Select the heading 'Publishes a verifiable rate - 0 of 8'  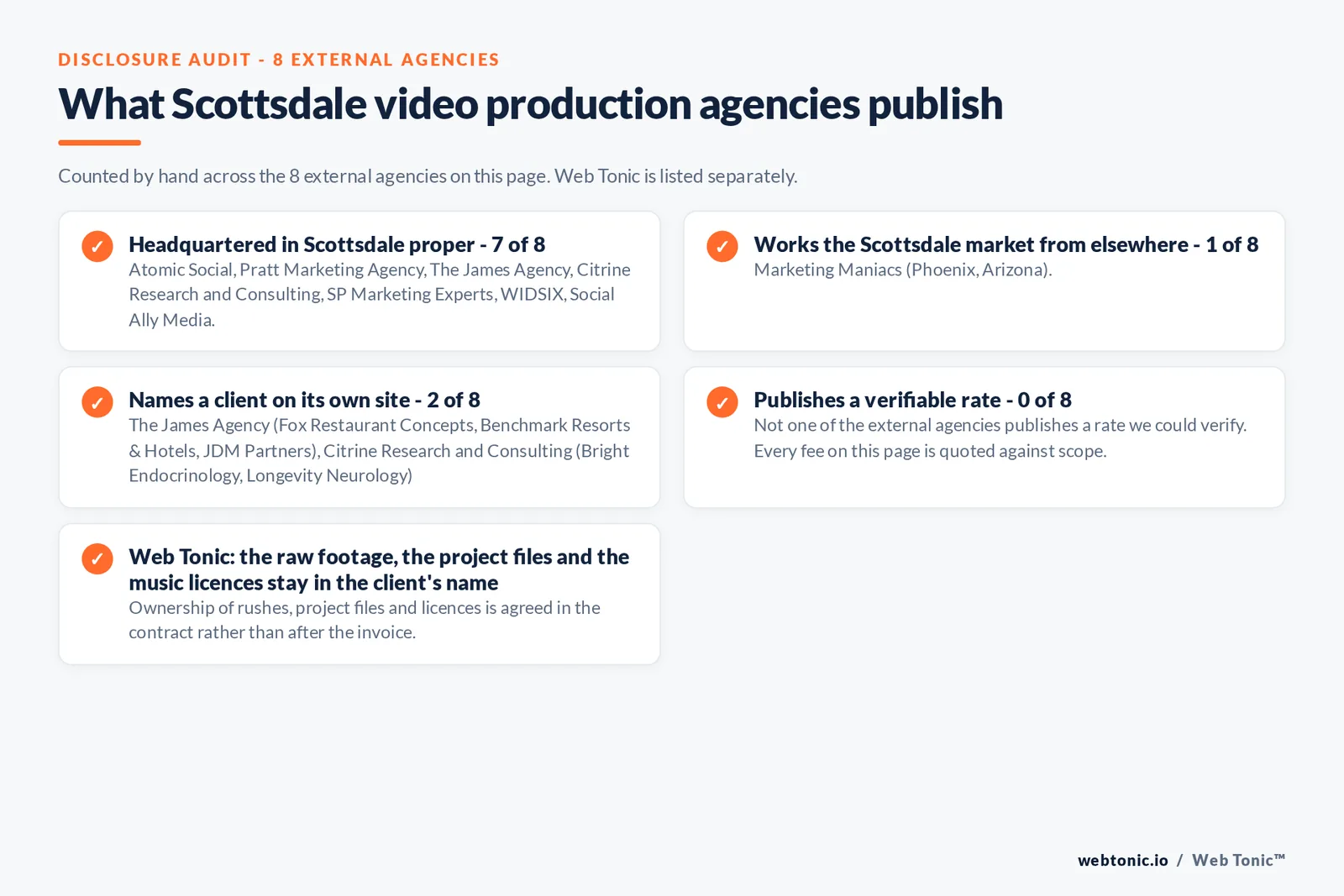(912, 400)
